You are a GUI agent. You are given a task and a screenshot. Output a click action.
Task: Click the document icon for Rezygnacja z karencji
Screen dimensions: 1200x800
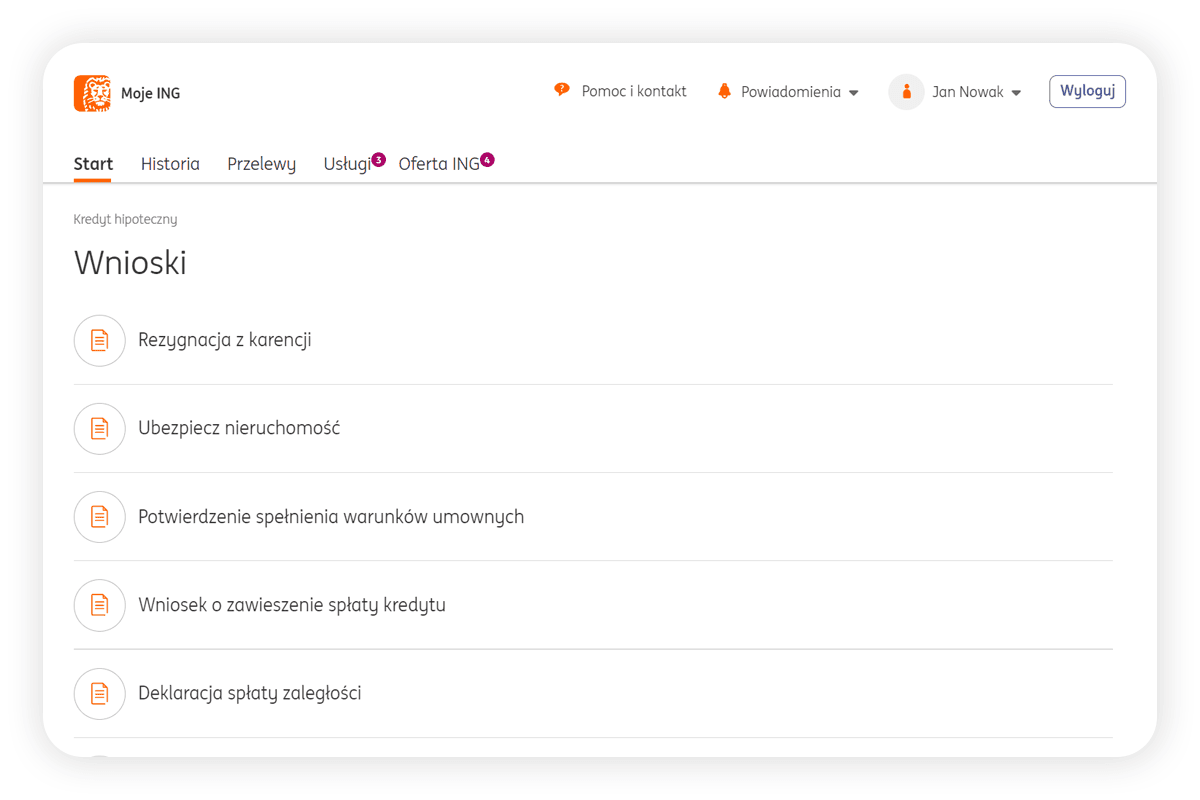[x=99, y=340]
